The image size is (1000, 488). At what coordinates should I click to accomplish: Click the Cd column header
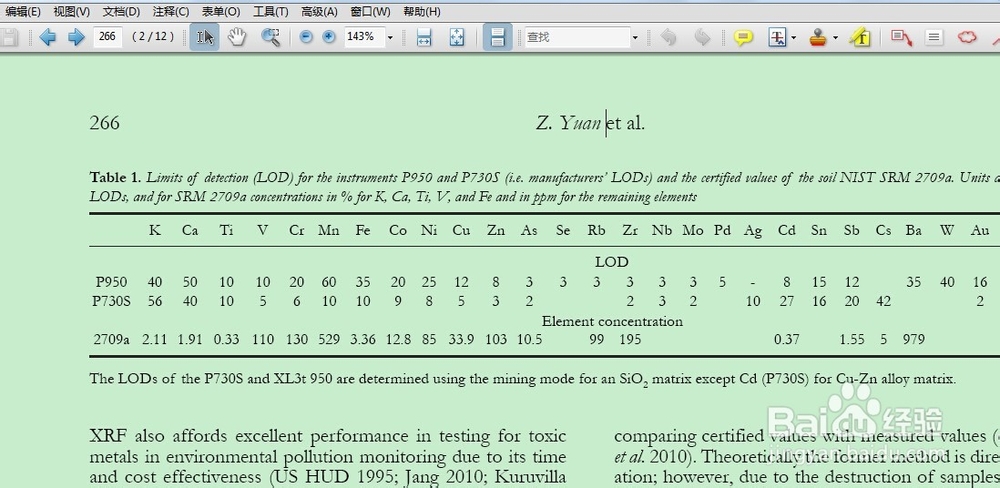point(786,230)
